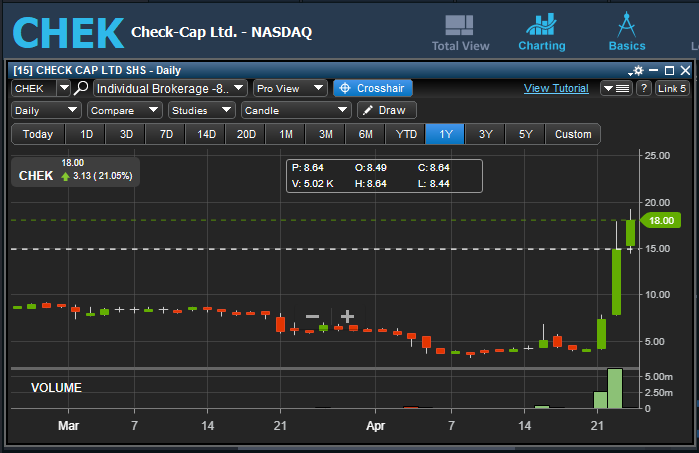Open the Candle chart type dropdown
699x453 pixels.
pyautogui.click(x=296, y=110)
